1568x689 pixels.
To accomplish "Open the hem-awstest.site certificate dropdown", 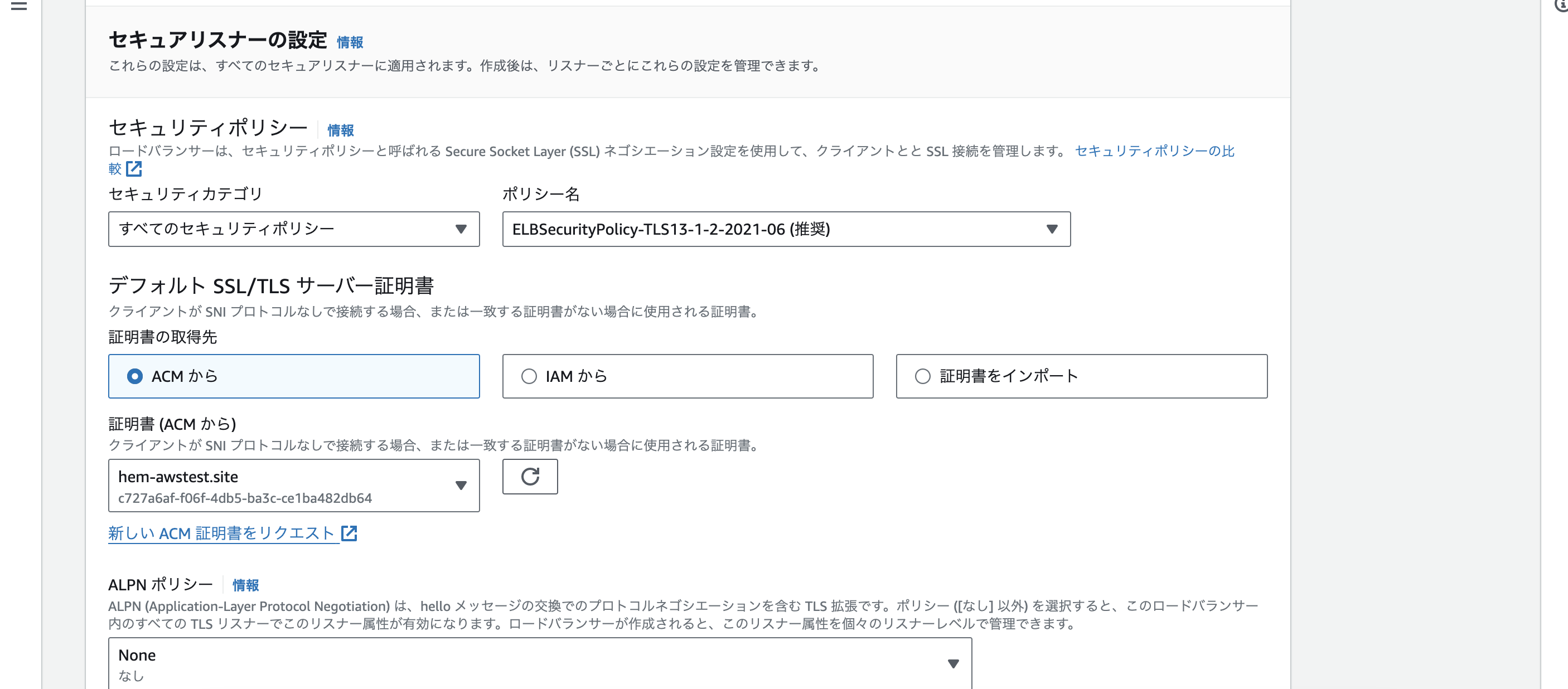I will pos(294,486).
